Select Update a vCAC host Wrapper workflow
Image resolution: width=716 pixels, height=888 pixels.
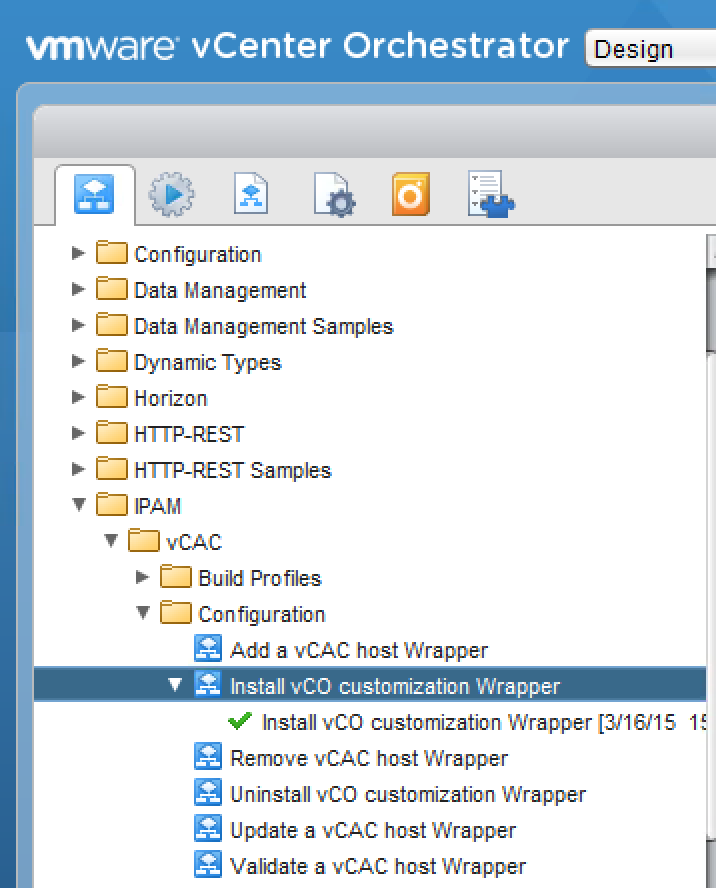(373, 831)
